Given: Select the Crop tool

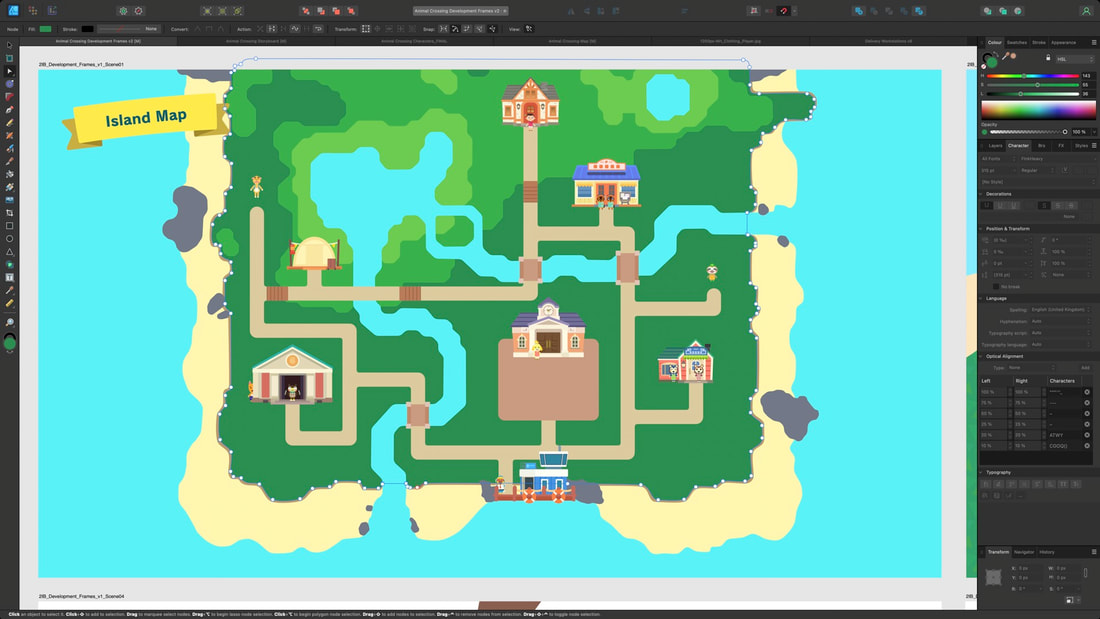Looking at the screenshot, I should click(9, 213).
